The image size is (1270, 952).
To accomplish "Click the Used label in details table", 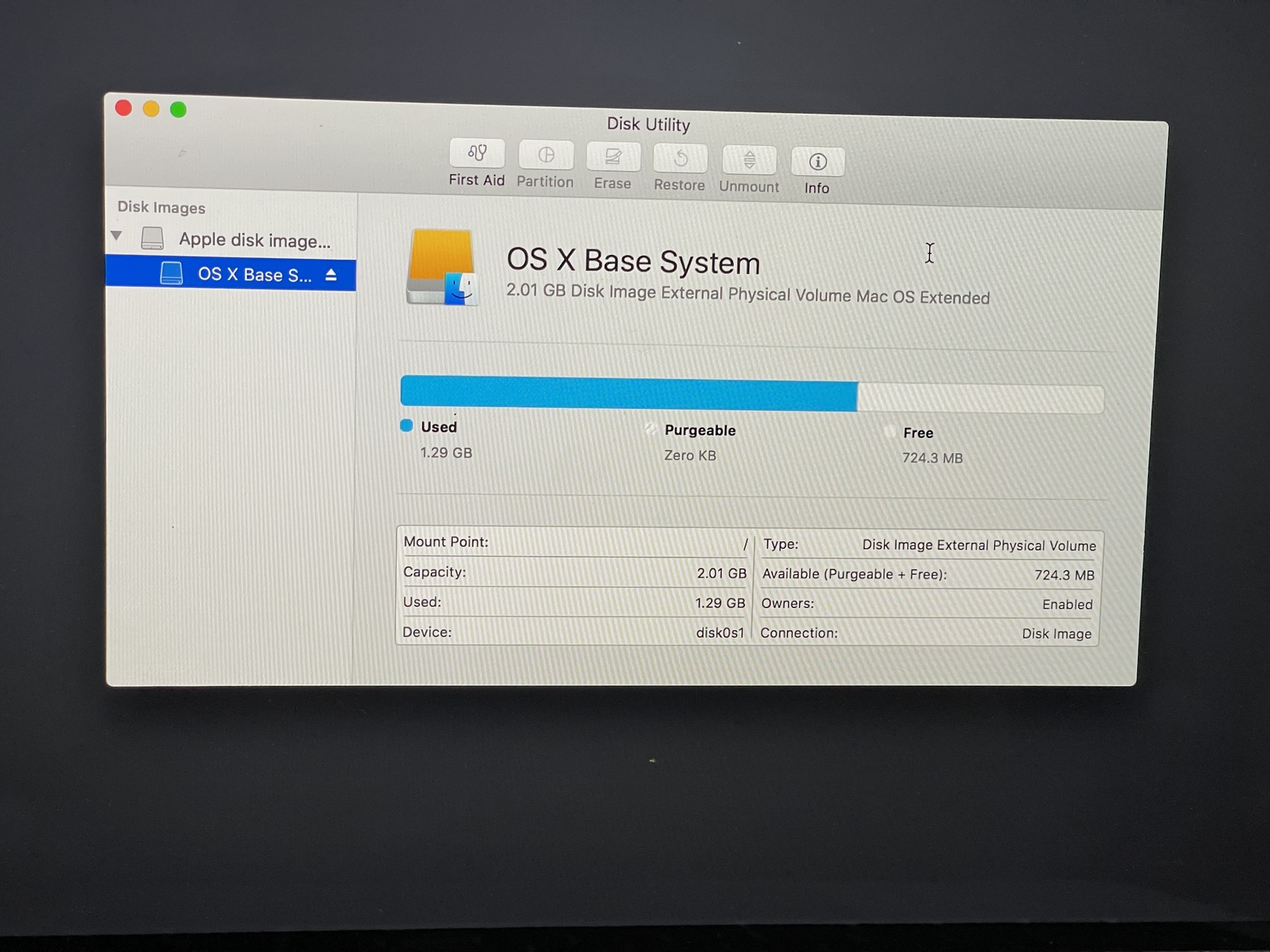I will click(x=422, y=602).
